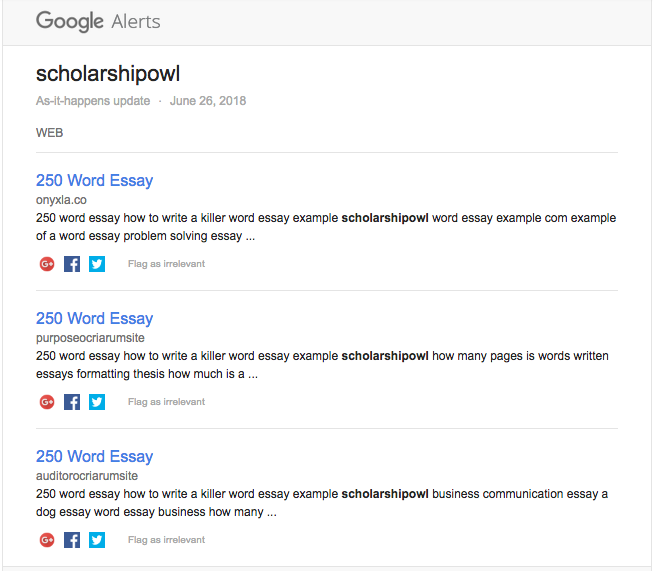Click the June 26, 2018 date
Screen dimensions: 653x571
[x=208, y=101]
